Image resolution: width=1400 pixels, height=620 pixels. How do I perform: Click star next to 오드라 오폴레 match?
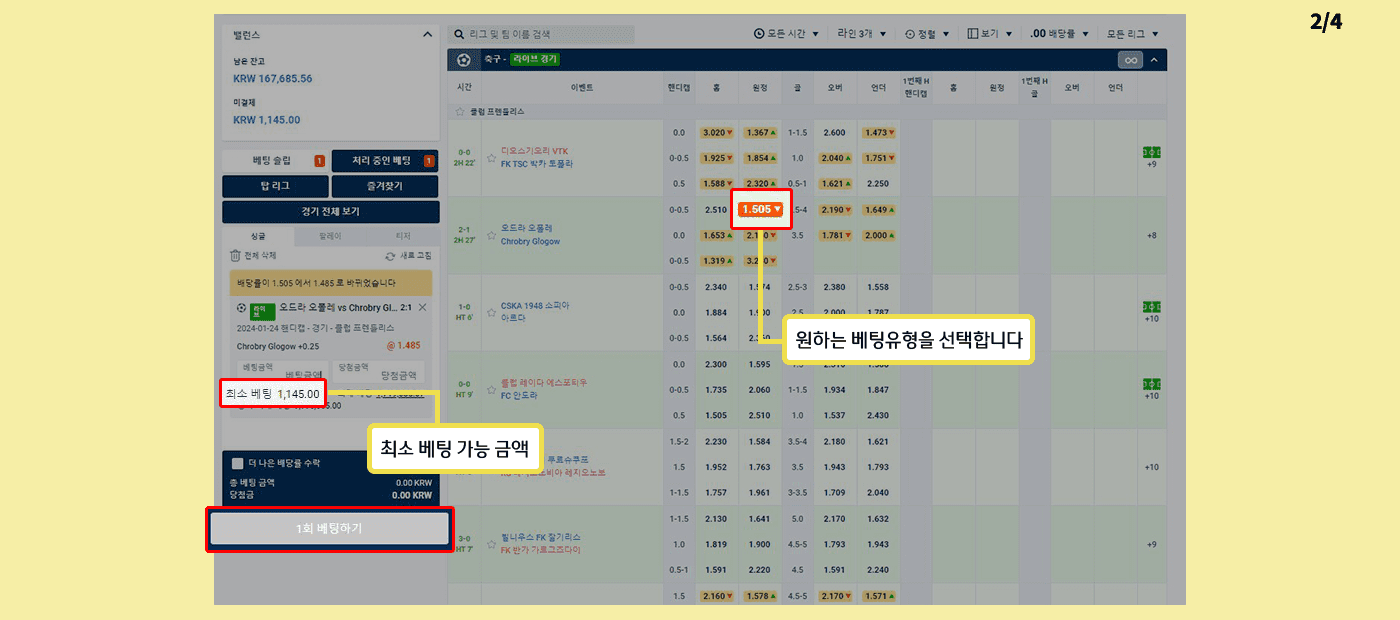coord(491,235)
